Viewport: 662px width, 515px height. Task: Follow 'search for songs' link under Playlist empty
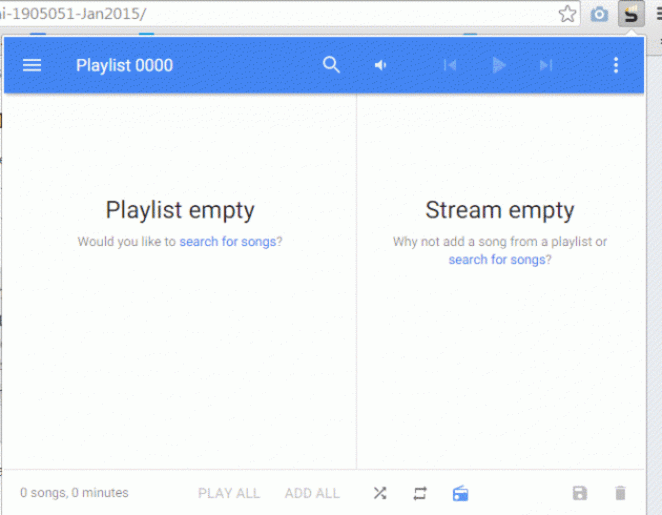click(x=230, y=241)
